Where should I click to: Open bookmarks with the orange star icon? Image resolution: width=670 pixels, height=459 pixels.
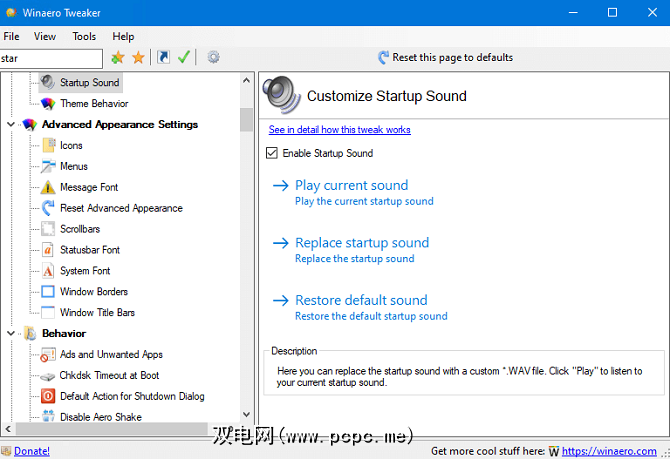point(138,58)
